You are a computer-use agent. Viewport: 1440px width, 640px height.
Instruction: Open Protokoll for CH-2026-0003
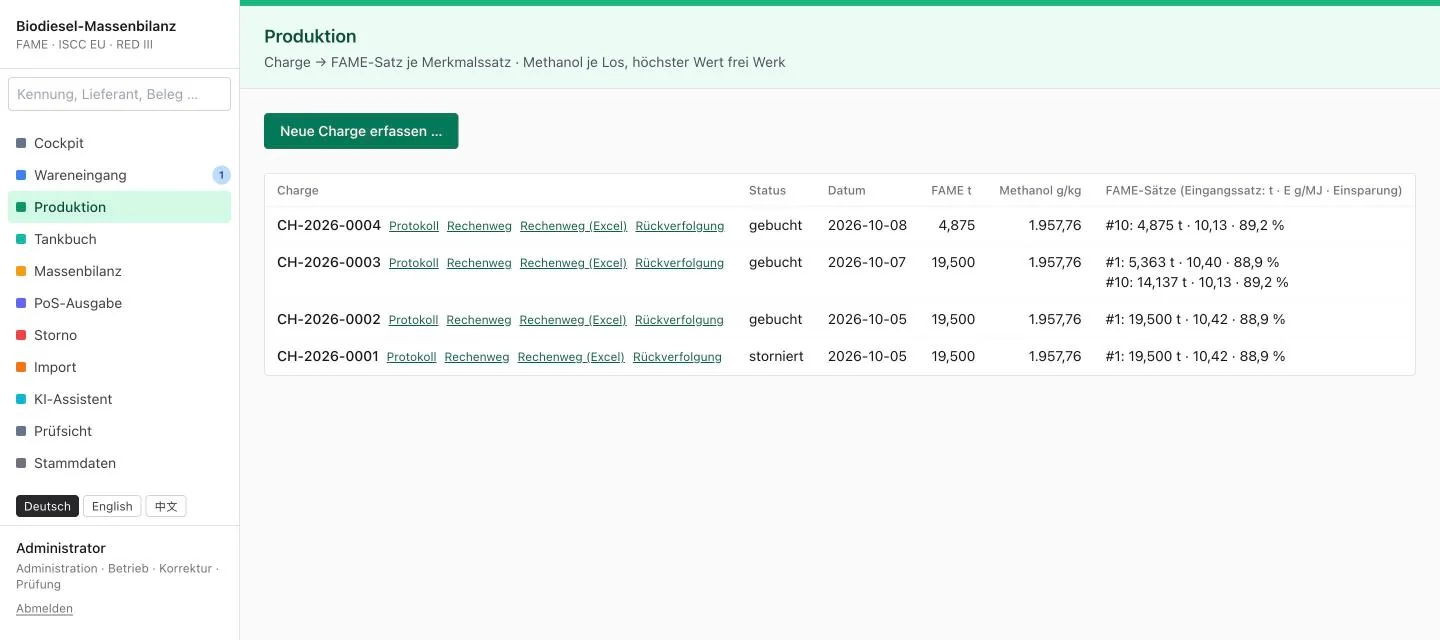coord(414,263)
